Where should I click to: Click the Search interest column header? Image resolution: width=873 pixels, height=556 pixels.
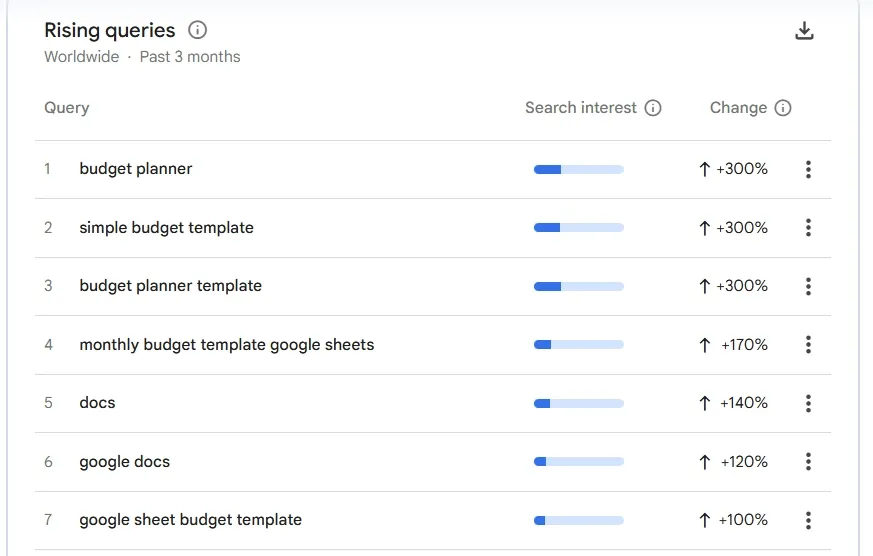[581, 107]
